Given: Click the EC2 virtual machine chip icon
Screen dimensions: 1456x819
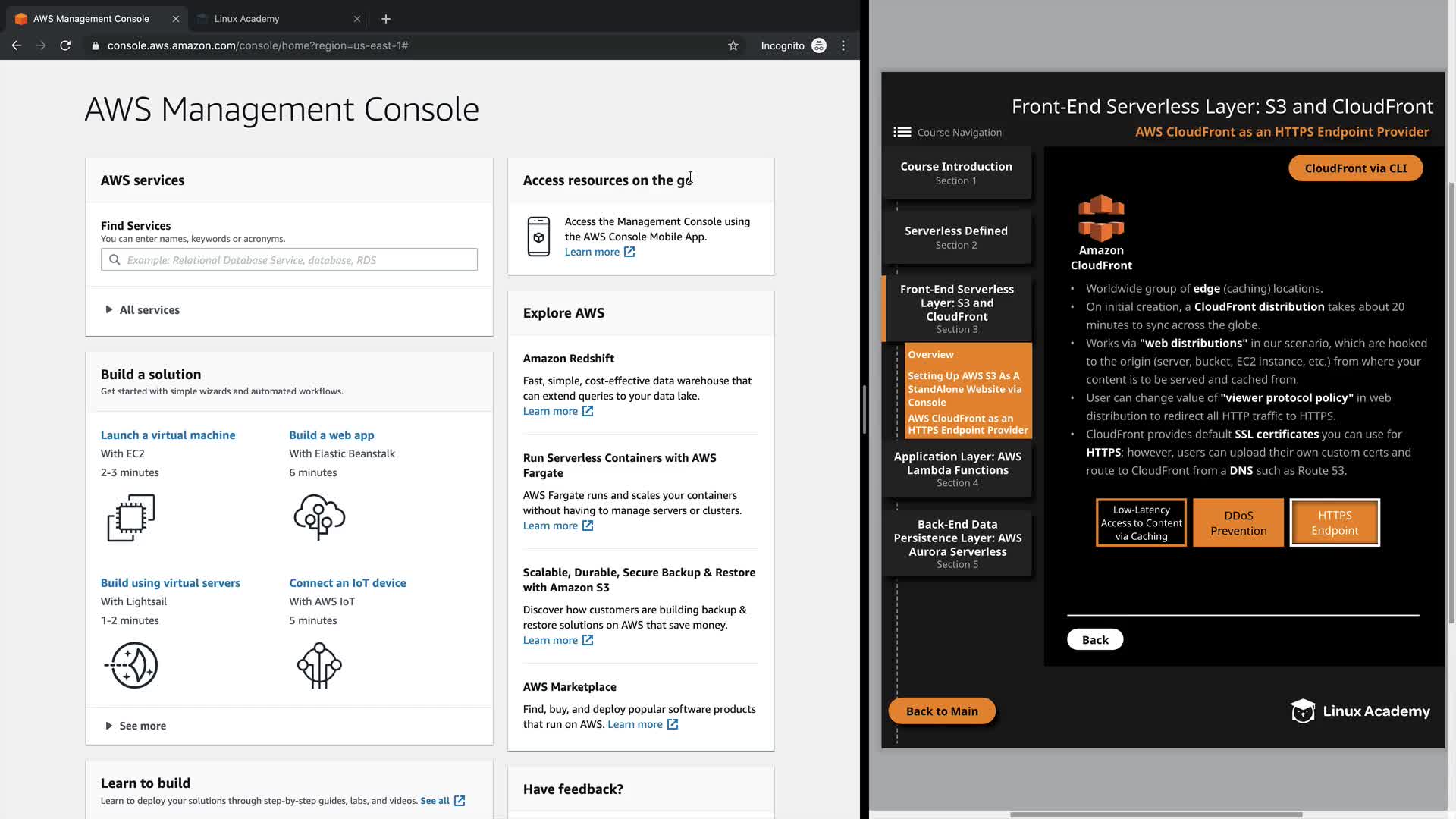Looking at the screenshot, I should point(131,517).
